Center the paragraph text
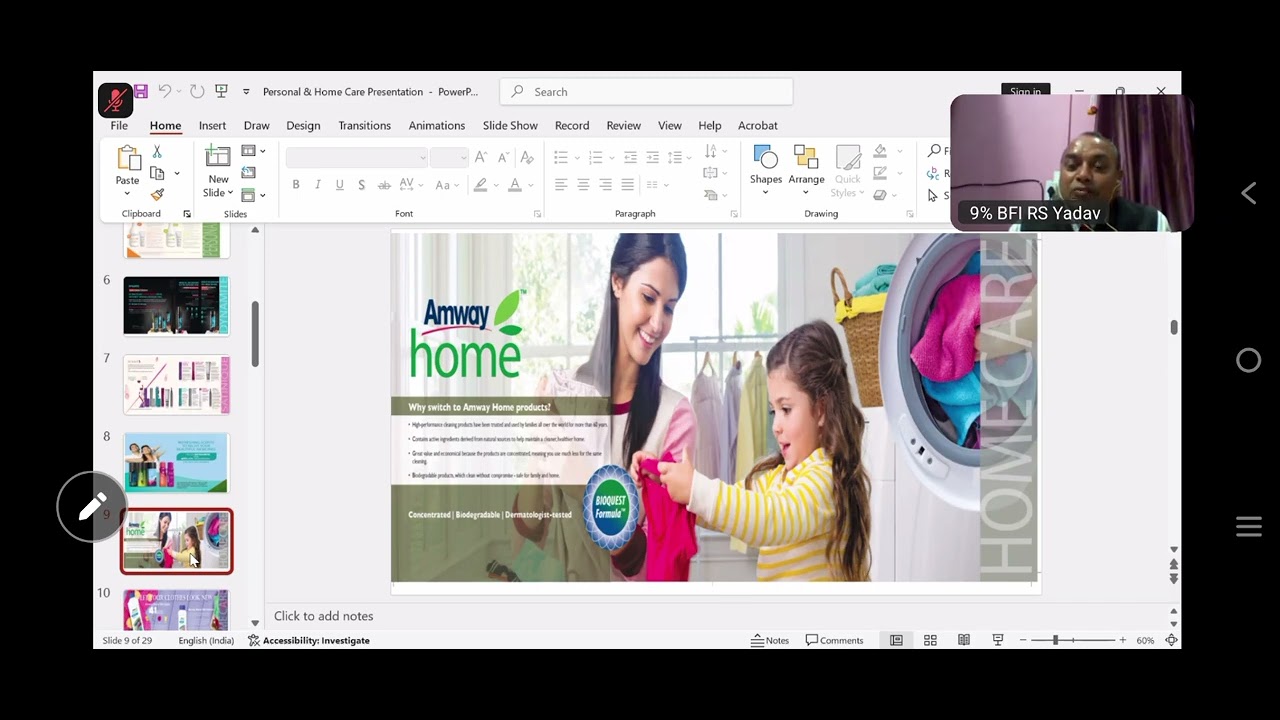The image size is (1280, 720). click(x=583, y=184)
